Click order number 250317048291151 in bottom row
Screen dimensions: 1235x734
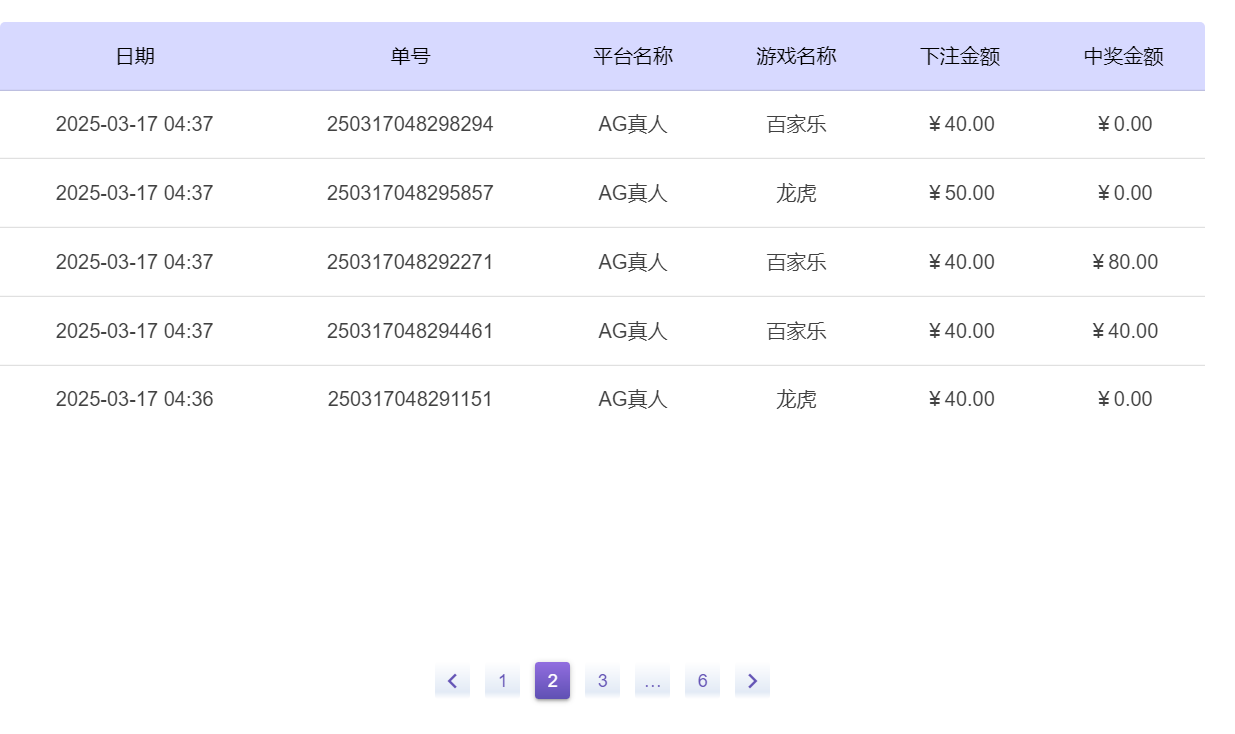tap(408, 398)
